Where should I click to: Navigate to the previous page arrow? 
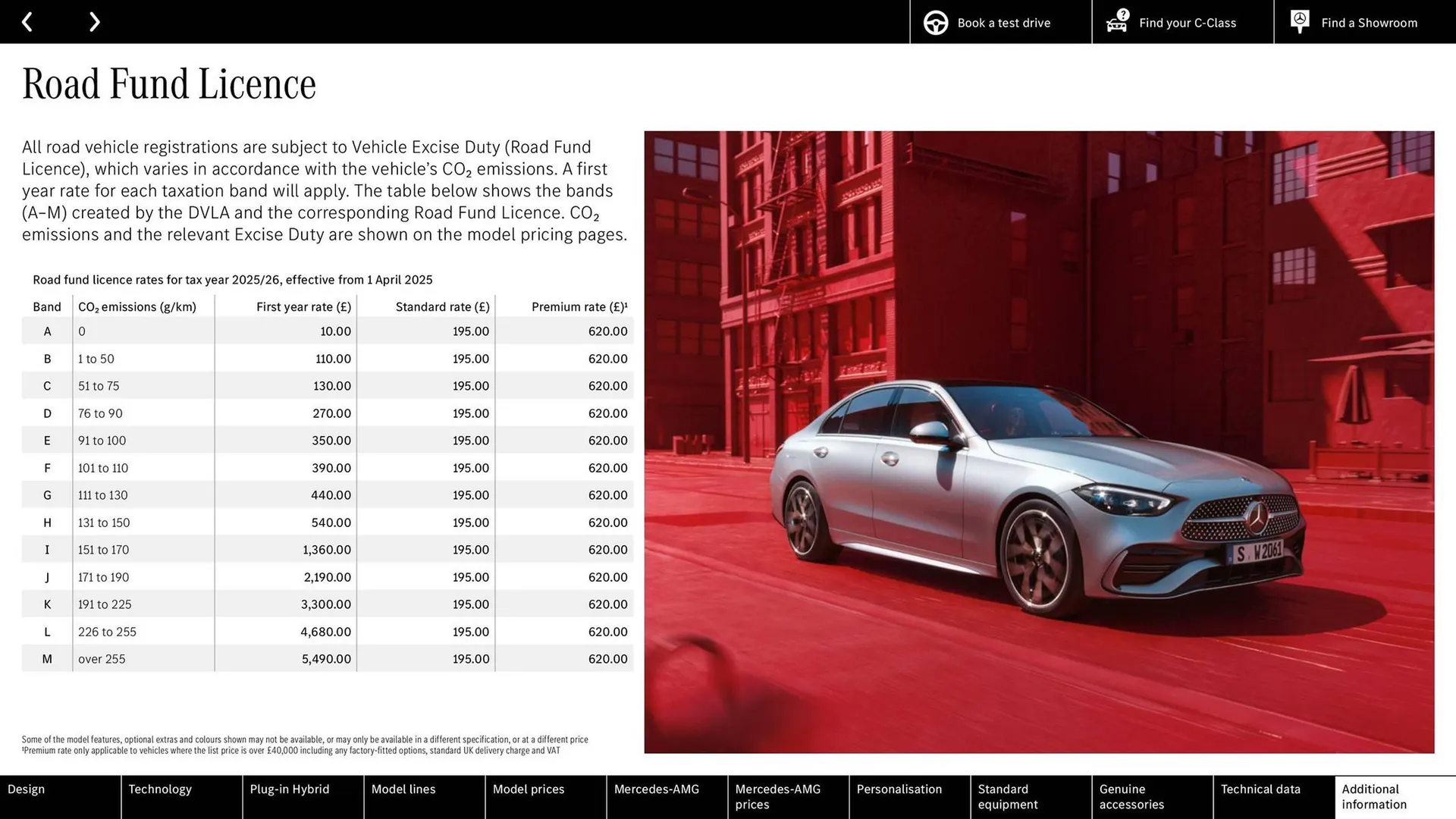(x=28, y=21)
